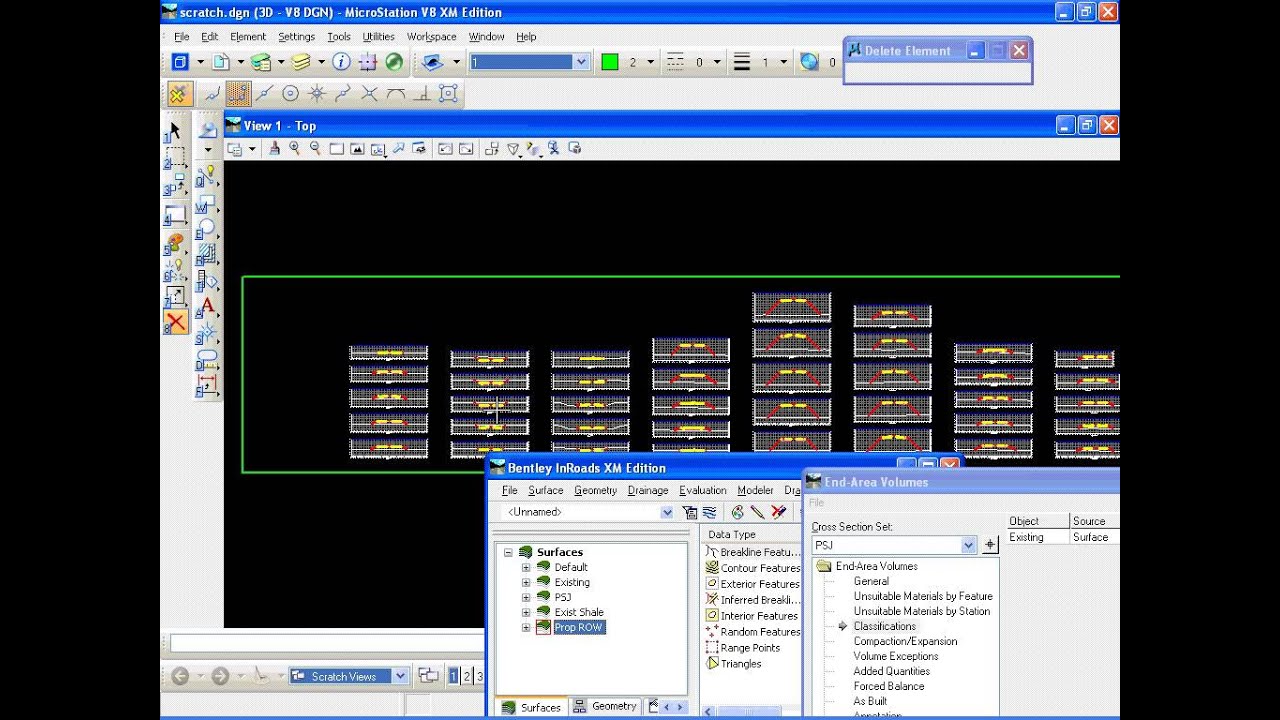Select Forced Balance in End-Area Volumes
Screen dimensions: 1280x720
[x=889, y=686]
